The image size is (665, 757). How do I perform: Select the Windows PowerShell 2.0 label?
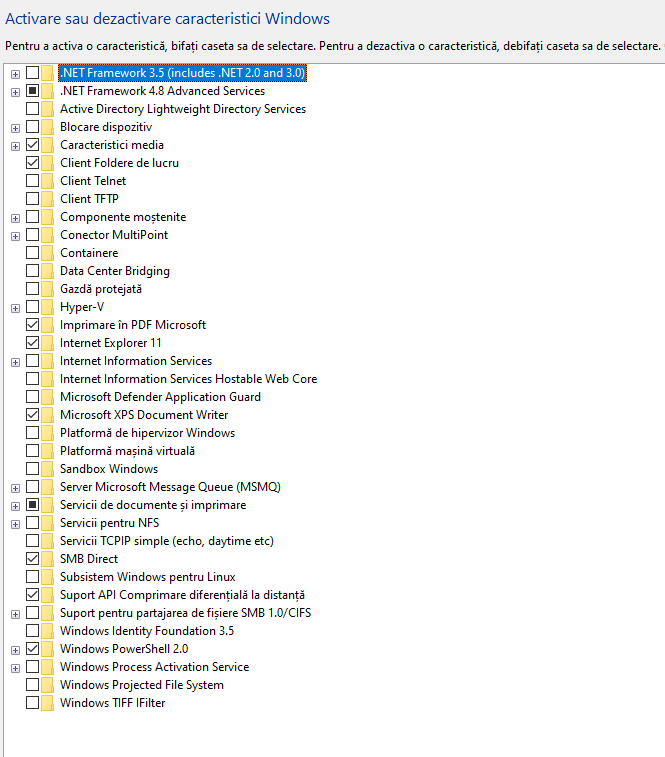tap(124, 648)
